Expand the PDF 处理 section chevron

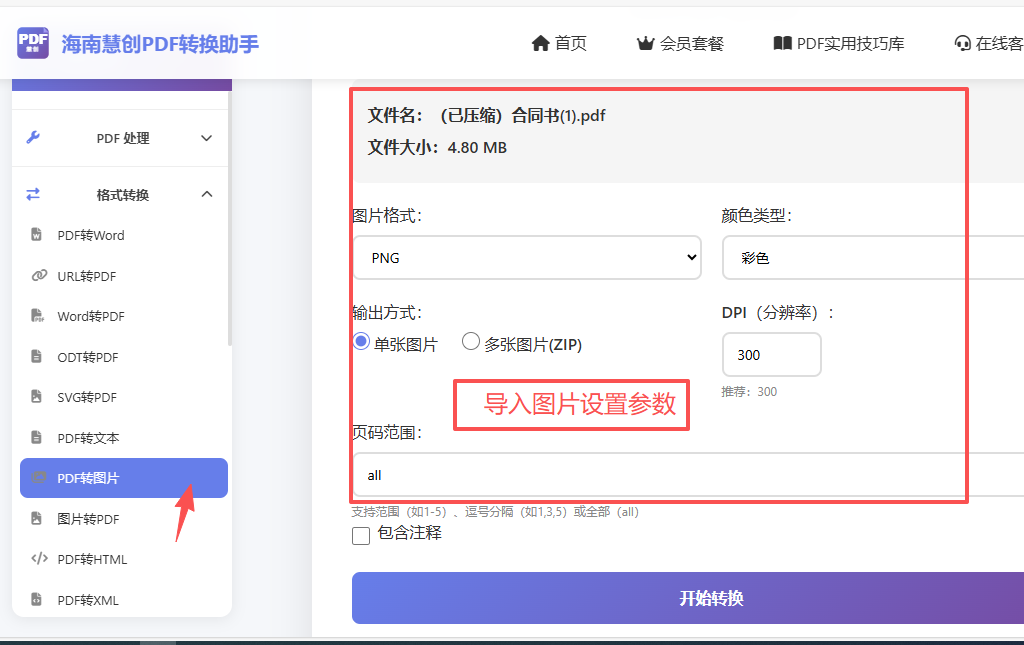pos(206,138)
